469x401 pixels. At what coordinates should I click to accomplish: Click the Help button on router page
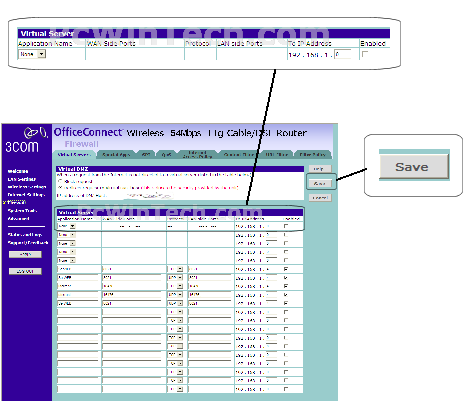pos(320,169)
